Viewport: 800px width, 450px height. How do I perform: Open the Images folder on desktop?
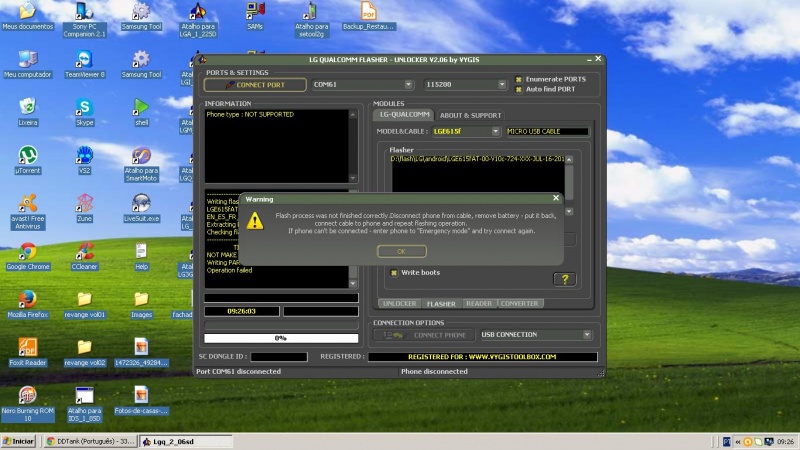(x=141, y=304)
